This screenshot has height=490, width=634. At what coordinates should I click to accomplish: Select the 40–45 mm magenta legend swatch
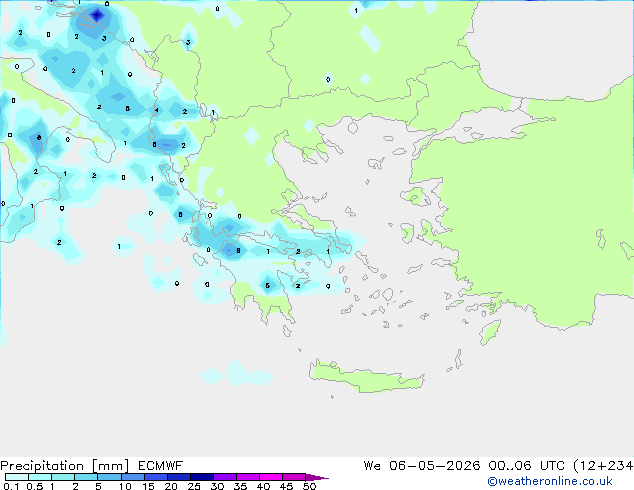[x=271, y=477]
